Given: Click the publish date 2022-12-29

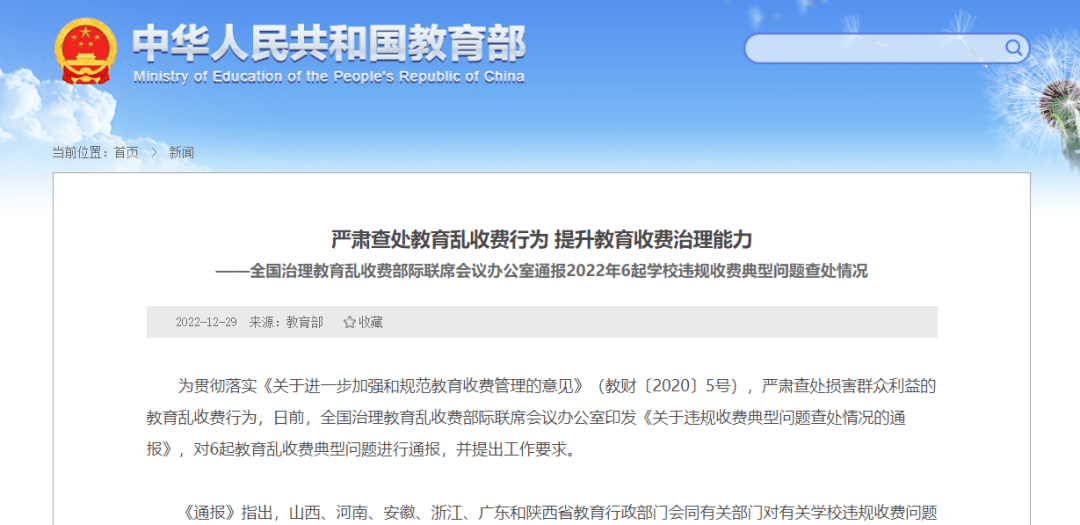Looking at the screenshot, I should (206, 322).
